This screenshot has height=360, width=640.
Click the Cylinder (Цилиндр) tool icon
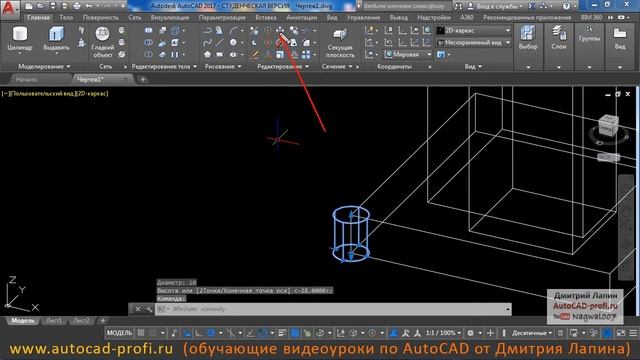[20, 35]
